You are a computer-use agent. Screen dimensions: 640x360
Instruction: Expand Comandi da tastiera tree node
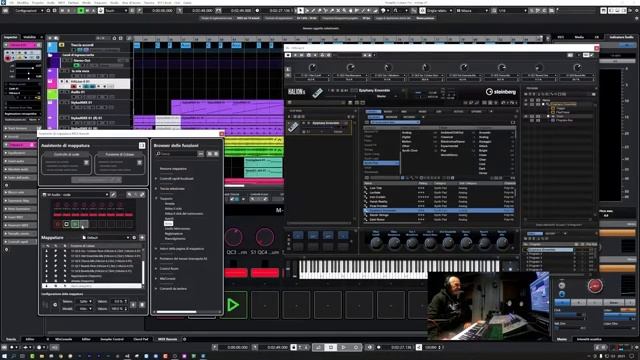coord(156,289)
